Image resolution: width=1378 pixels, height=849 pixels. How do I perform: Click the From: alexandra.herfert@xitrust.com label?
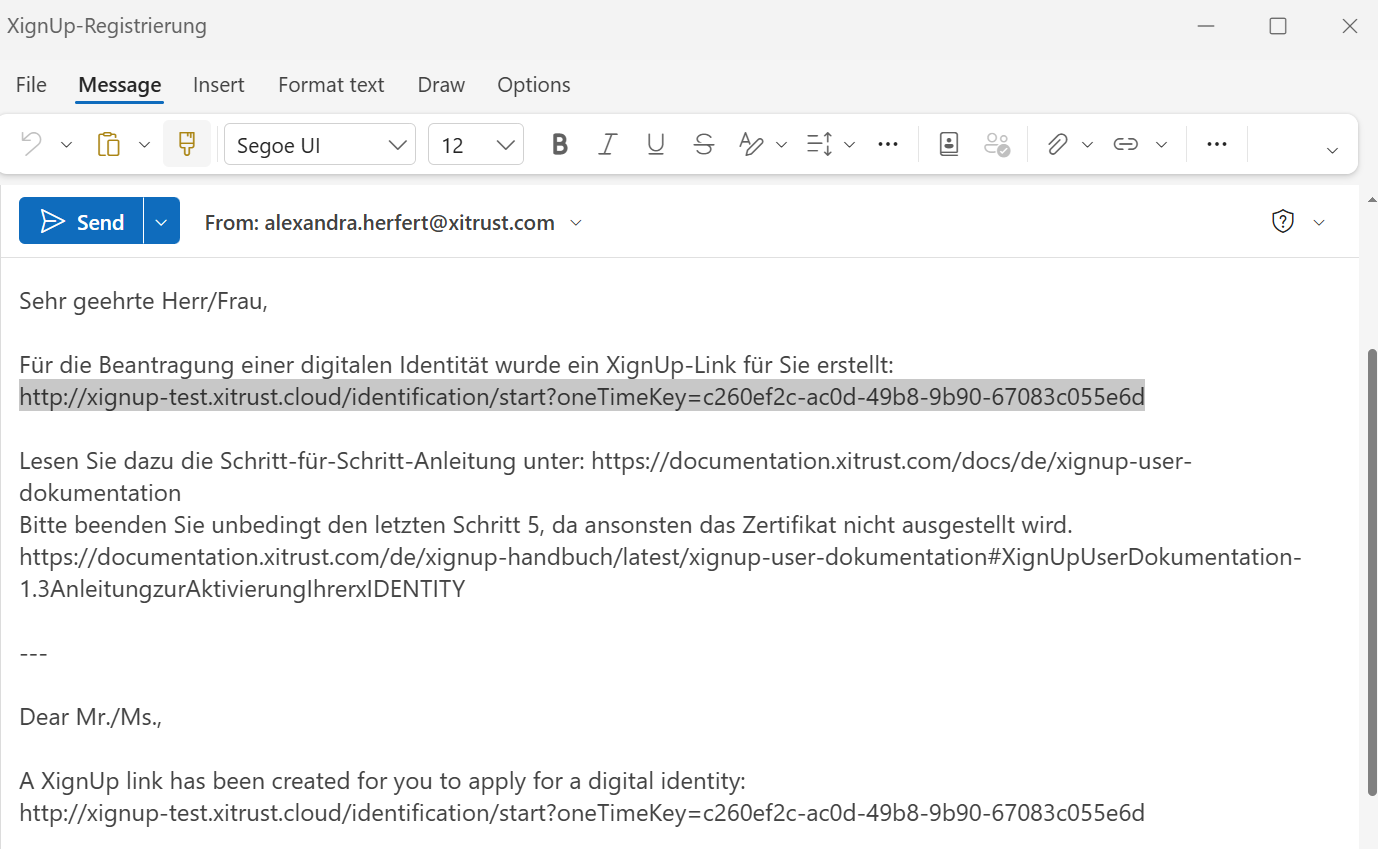(x=380, y=223)
